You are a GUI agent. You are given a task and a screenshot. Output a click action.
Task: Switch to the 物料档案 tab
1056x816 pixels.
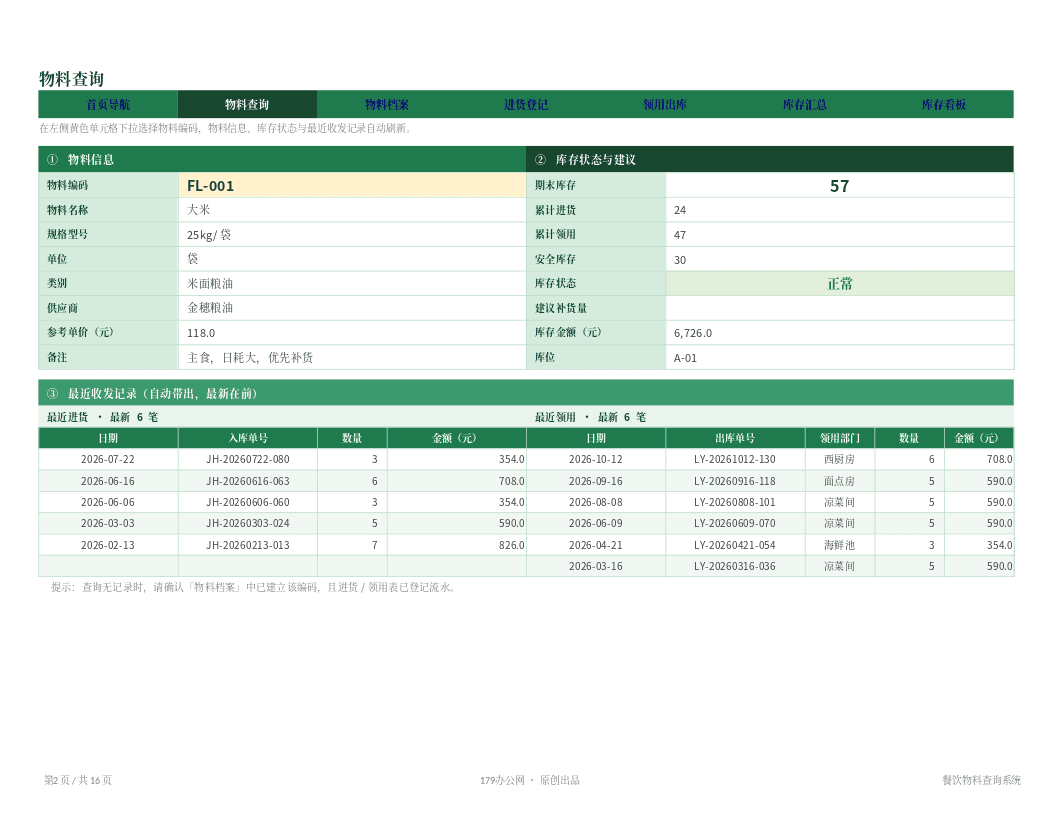[387, 104]
